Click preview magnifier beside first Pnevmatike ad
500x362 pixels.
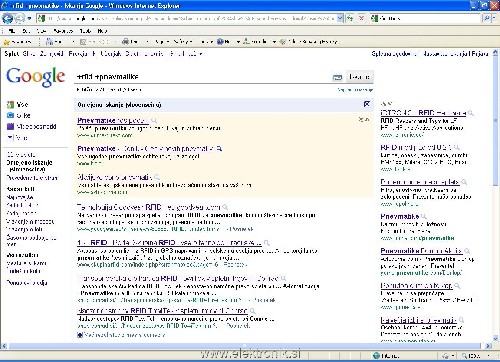coord(154,120)
